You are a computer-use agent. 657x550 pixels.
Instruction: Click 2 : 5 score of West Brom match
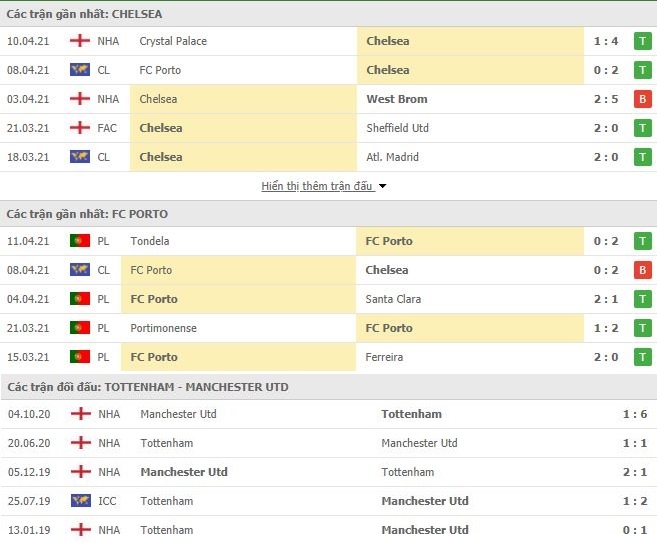606,99
